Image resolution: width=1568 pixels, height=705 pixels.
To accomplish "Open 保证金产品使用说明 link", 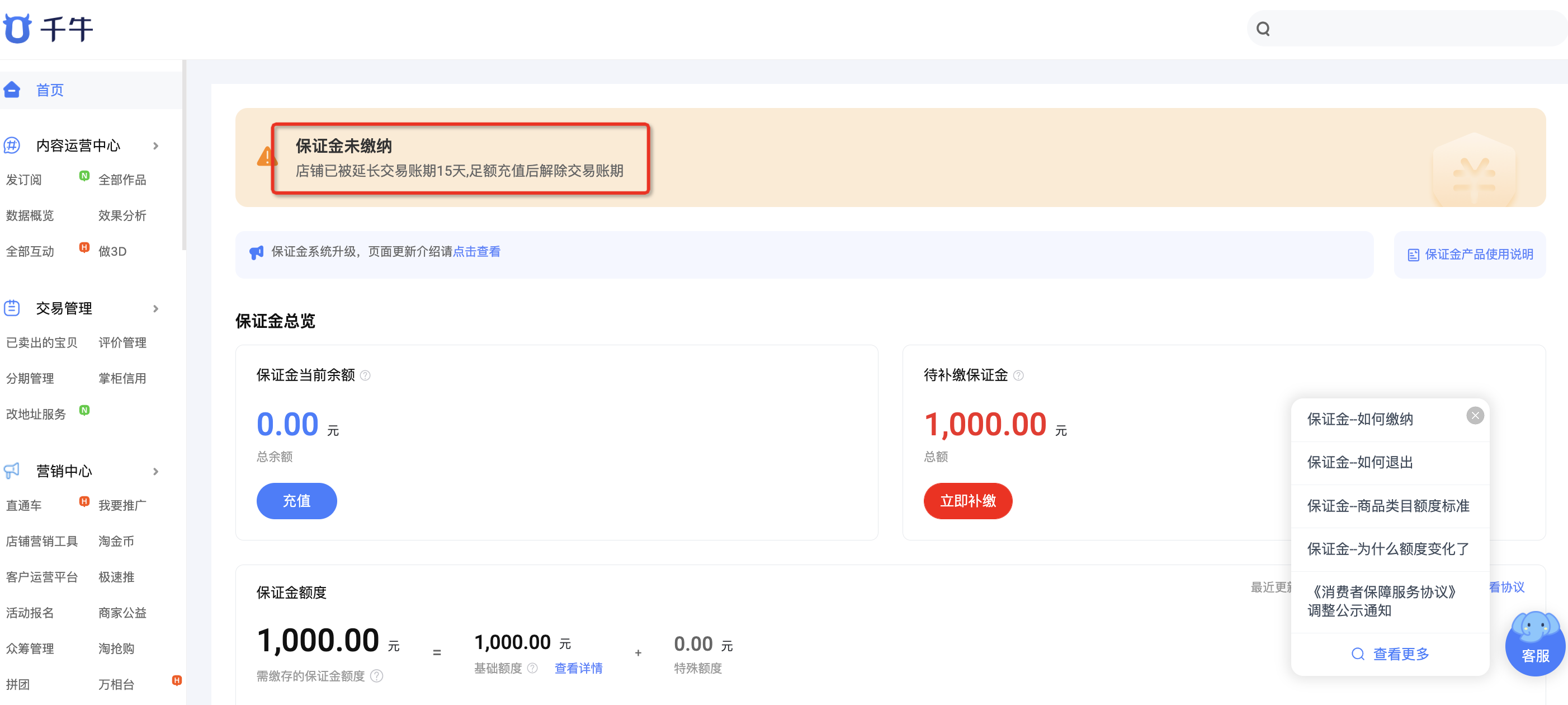I will (1479, 255).
